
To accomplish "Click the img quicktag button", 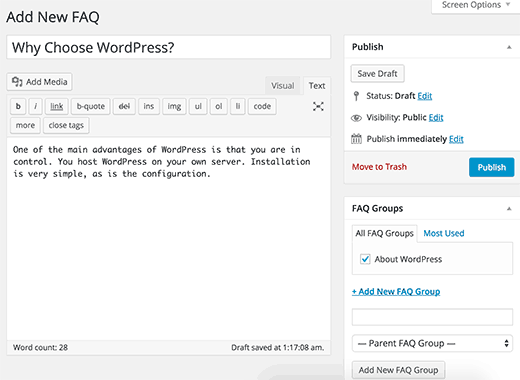I will point(174,106).
